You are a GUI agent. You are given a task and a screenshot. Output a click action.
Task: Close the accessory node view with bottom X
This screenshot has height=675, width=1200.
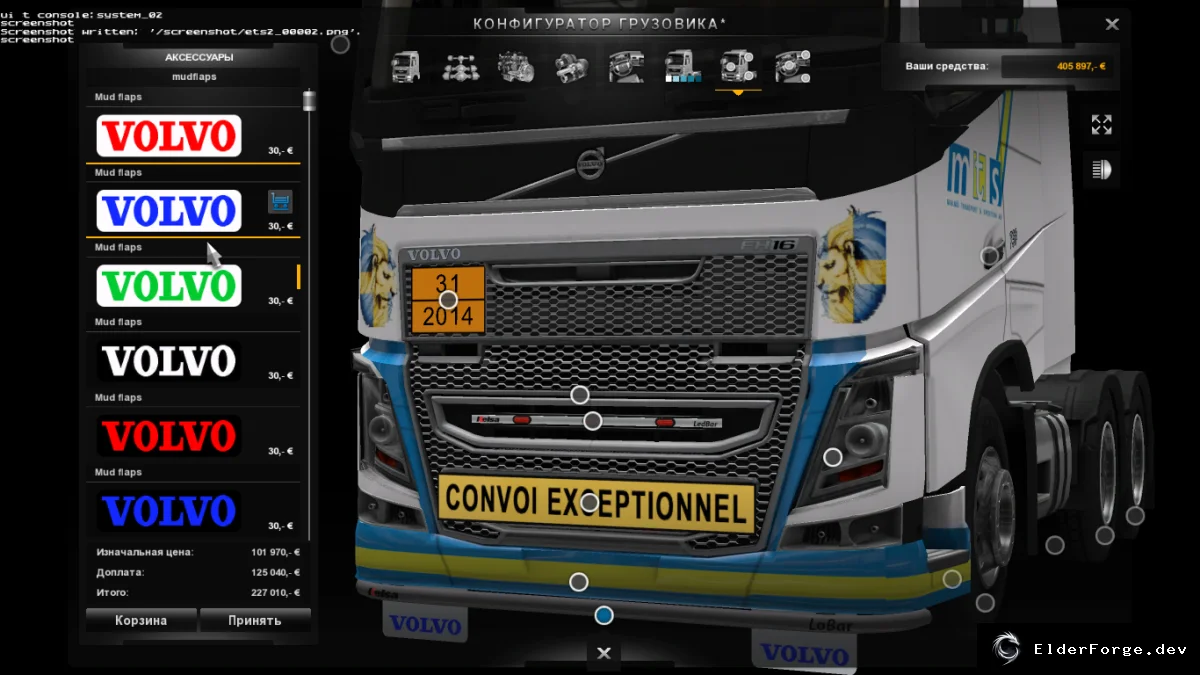pos(603,653)
